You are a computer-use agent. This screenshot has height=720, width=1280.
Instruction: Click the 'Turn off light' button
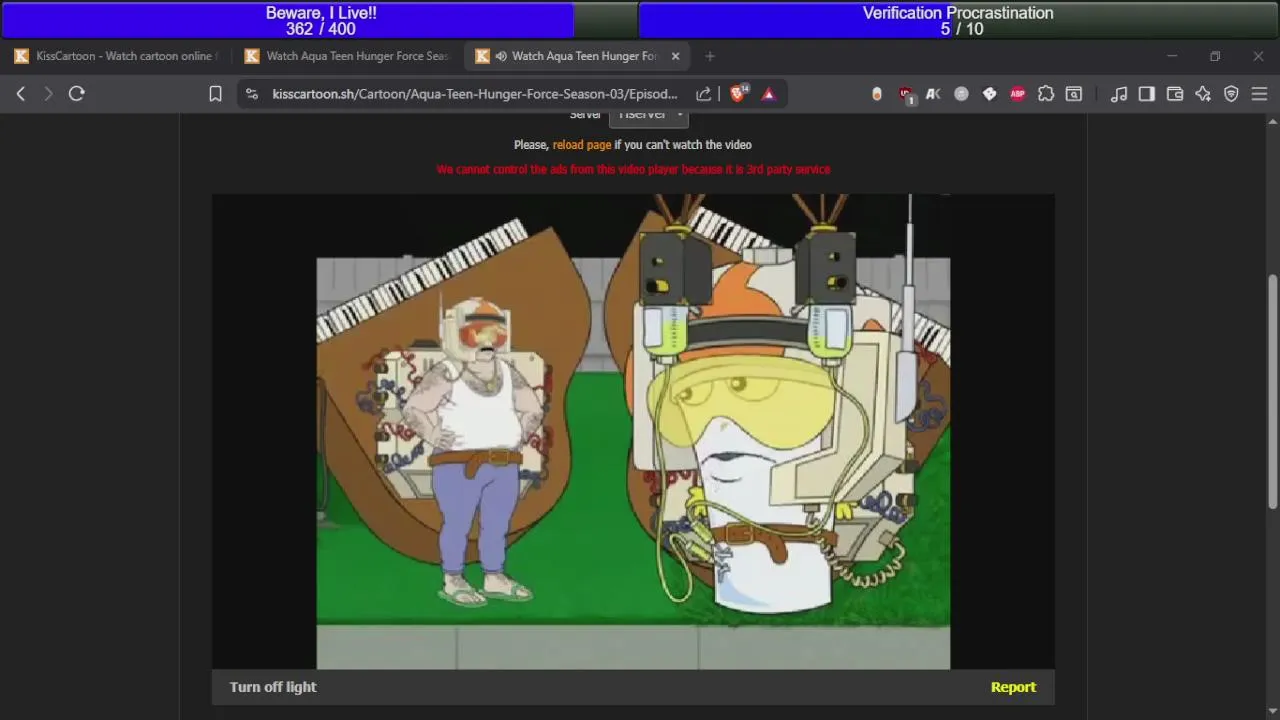point(273,687)
